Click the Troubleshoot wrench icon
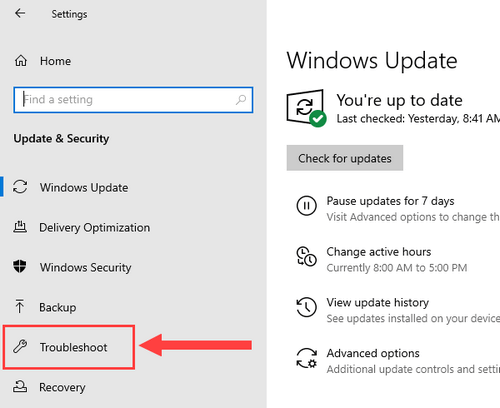 coord(20,347)
